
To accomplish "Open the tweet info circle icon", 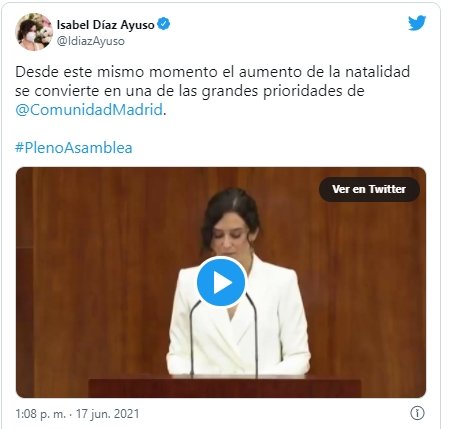I will (x=417, y=413).
